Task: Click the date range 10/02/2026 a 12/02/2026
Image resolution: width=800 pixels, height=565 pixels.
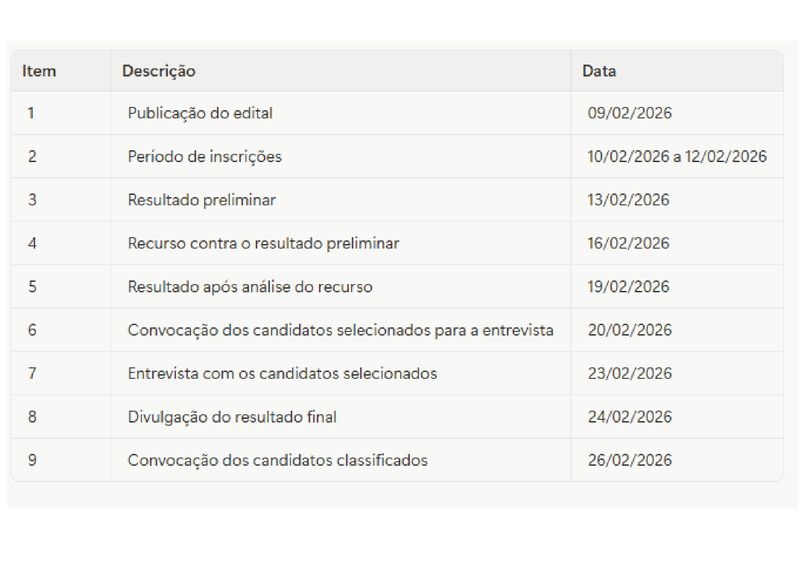Action: click(x=677, y=156)
